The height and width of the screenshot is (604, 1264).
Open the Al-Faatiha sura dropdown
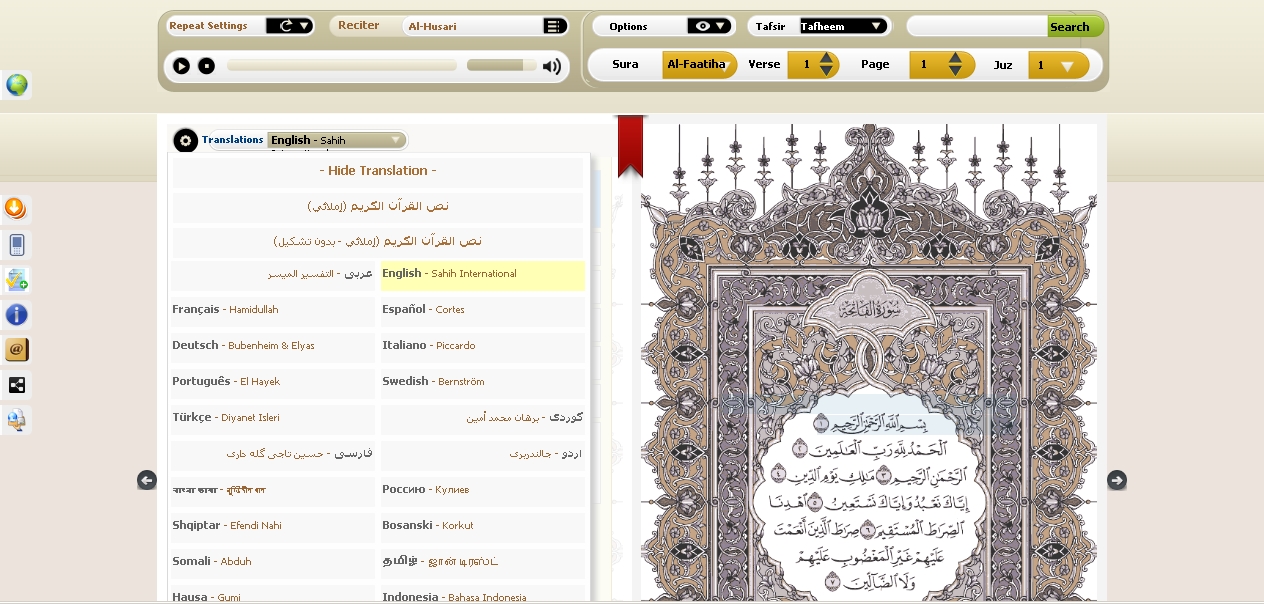point(700,65)
